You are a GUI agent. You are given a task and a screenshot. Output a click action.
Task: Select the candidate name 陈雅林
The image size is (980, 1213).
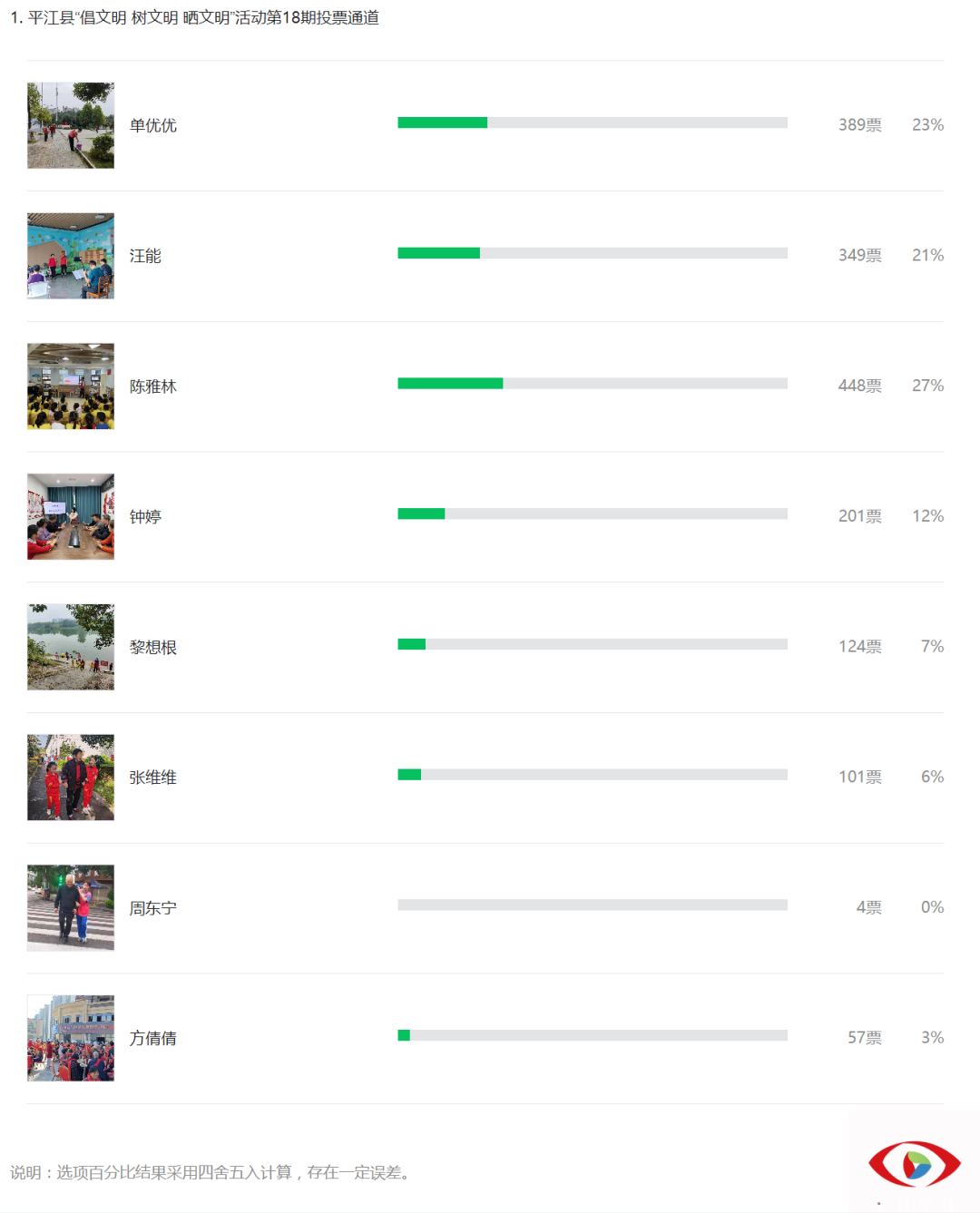[152, 386]
